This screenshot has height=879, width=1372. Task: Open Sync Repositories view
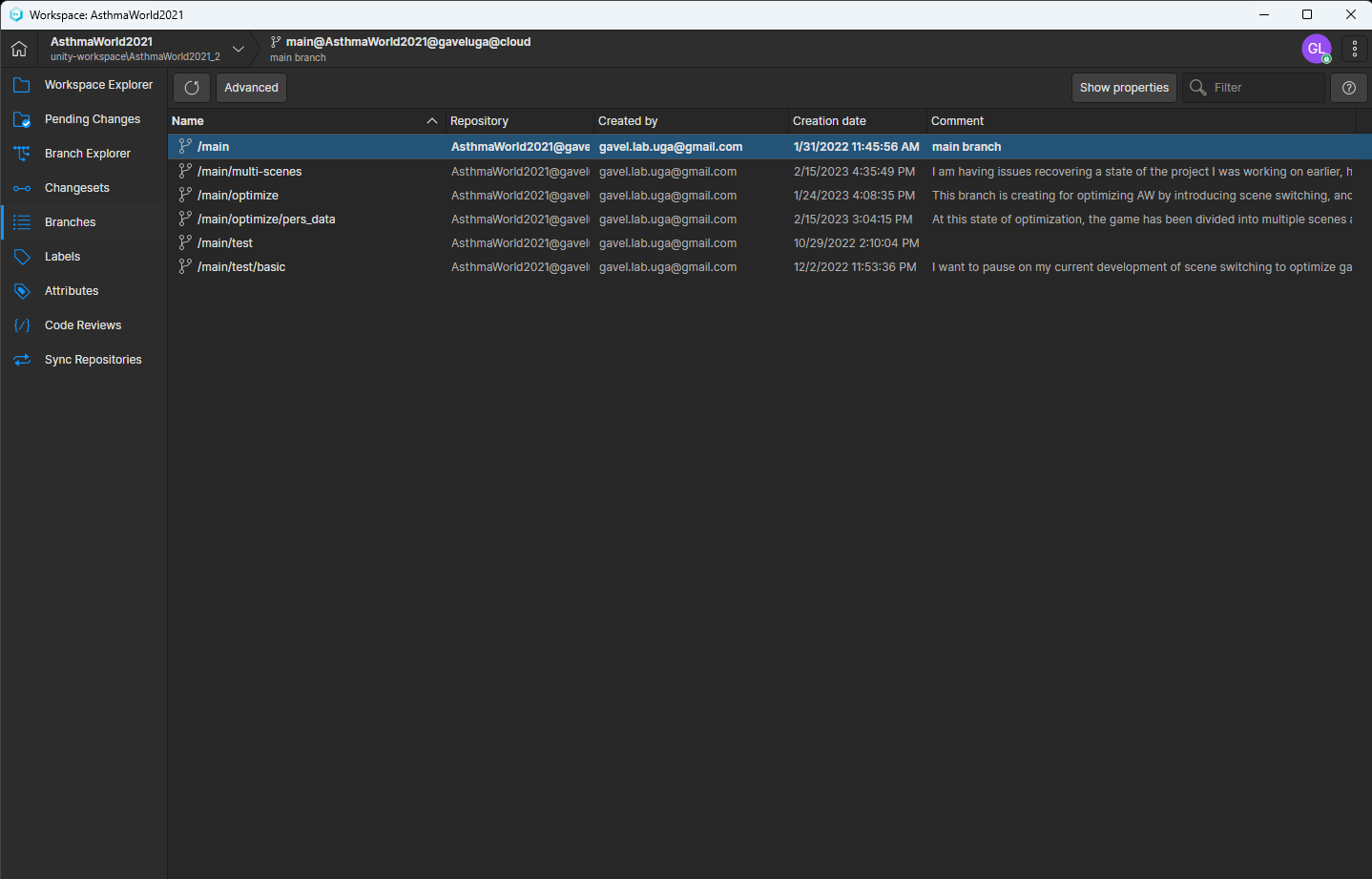[x=93, y=359]
